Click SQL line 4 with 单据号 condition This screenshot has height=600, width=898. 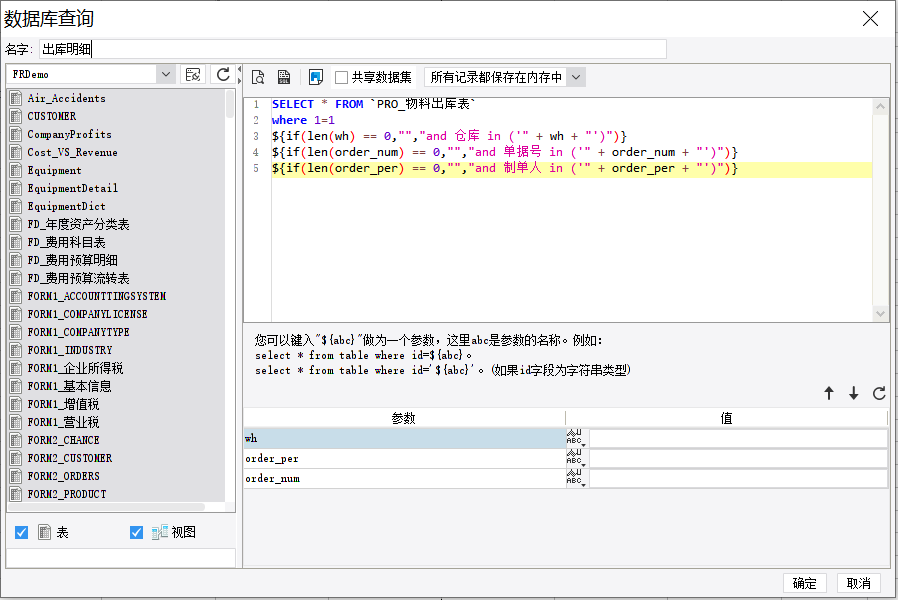coord(505,152)
